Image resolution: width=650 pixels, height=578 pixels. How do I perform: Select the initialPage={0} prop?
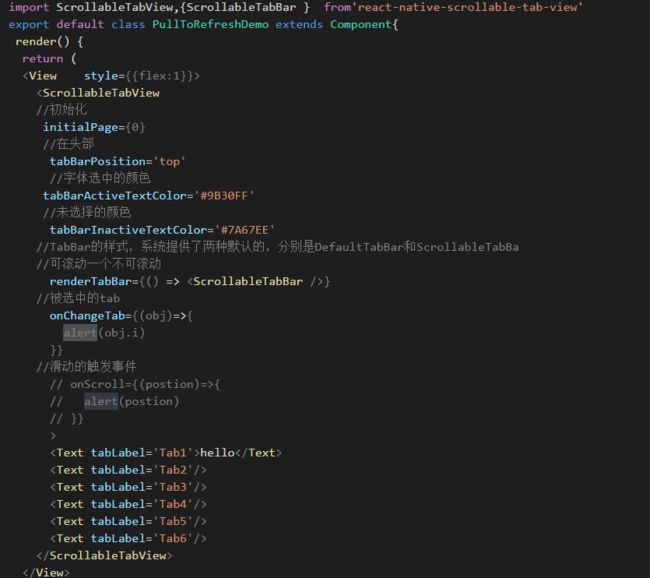pyautogui.click(x=94, y=127)
